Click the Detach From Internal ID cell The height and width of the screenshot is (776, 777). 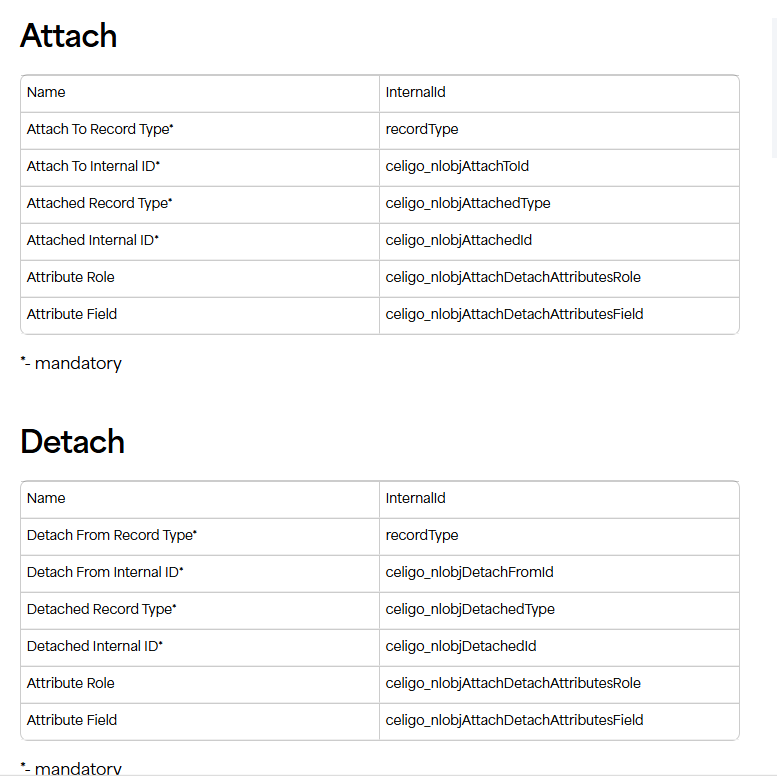105,572
